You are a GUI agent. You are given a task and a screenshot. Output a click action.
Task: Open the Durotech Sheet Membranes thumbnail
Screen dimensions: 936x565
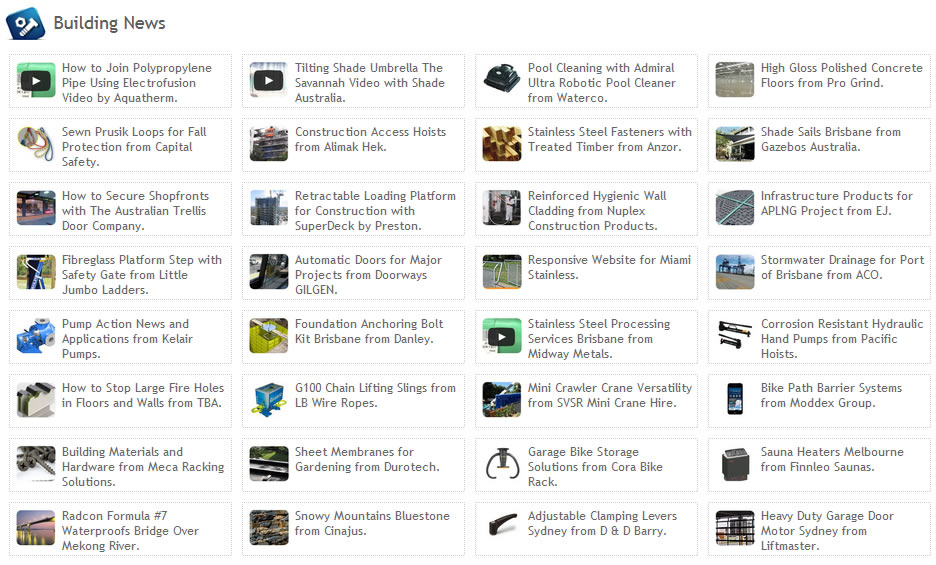click(269, 463)
